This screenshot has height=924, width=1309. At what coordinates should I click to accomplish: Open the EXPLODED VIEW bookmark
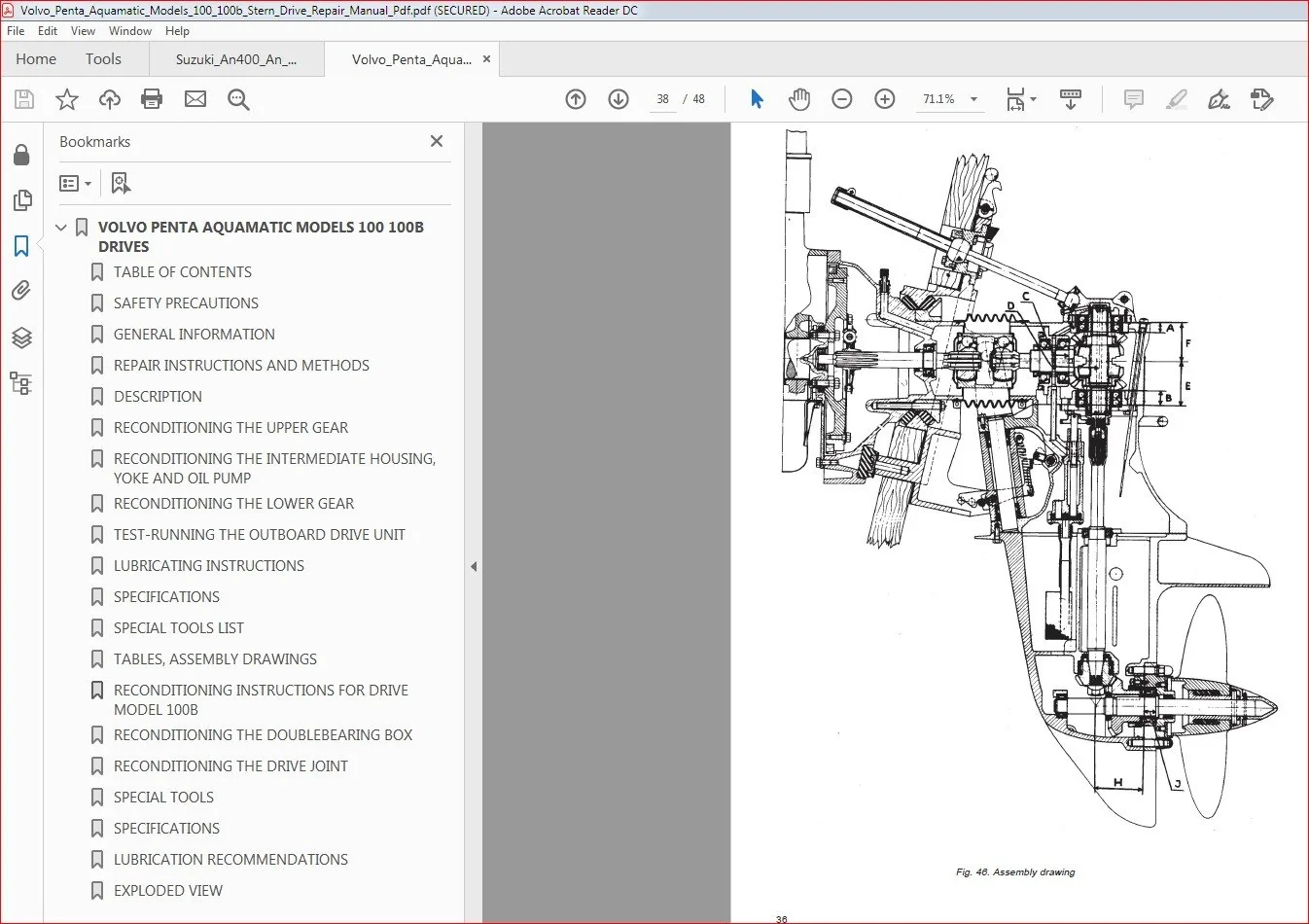pyautogui.click(x=168, y=891)
